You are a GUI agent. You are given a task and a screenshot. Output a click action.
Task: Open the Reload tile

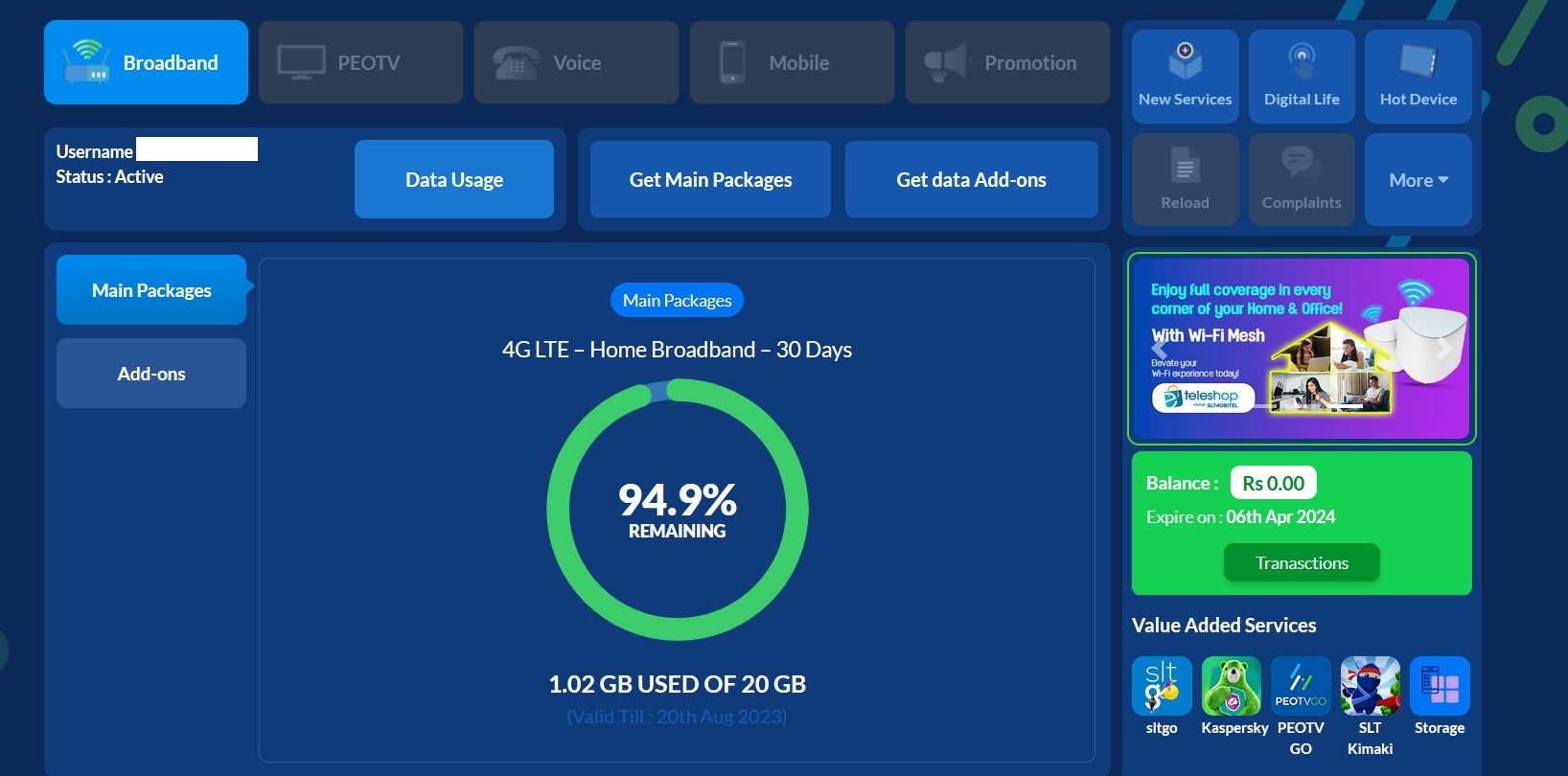1186,180
